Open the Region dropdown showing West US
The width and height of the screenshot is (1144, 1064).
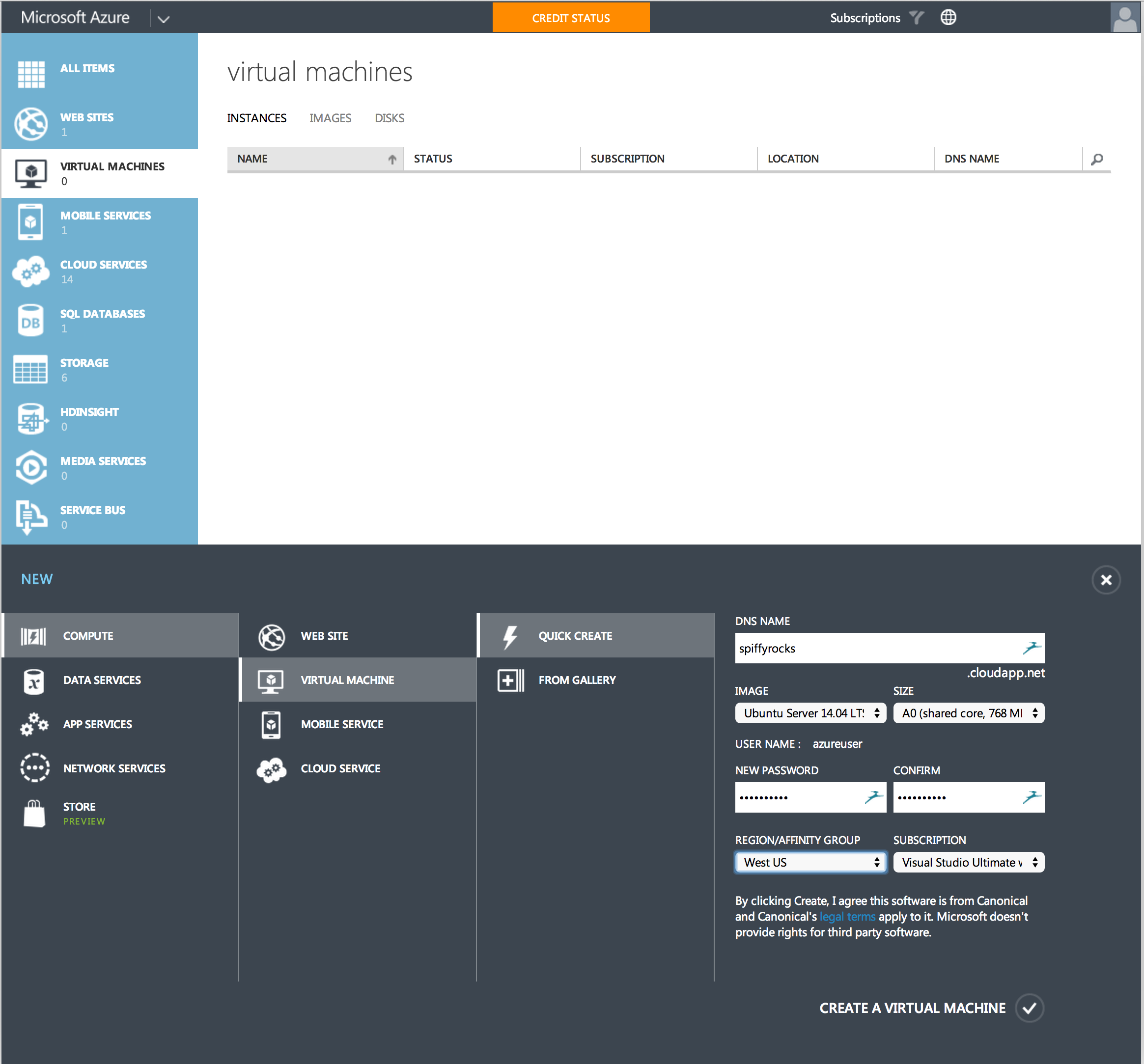coord(810,863)
